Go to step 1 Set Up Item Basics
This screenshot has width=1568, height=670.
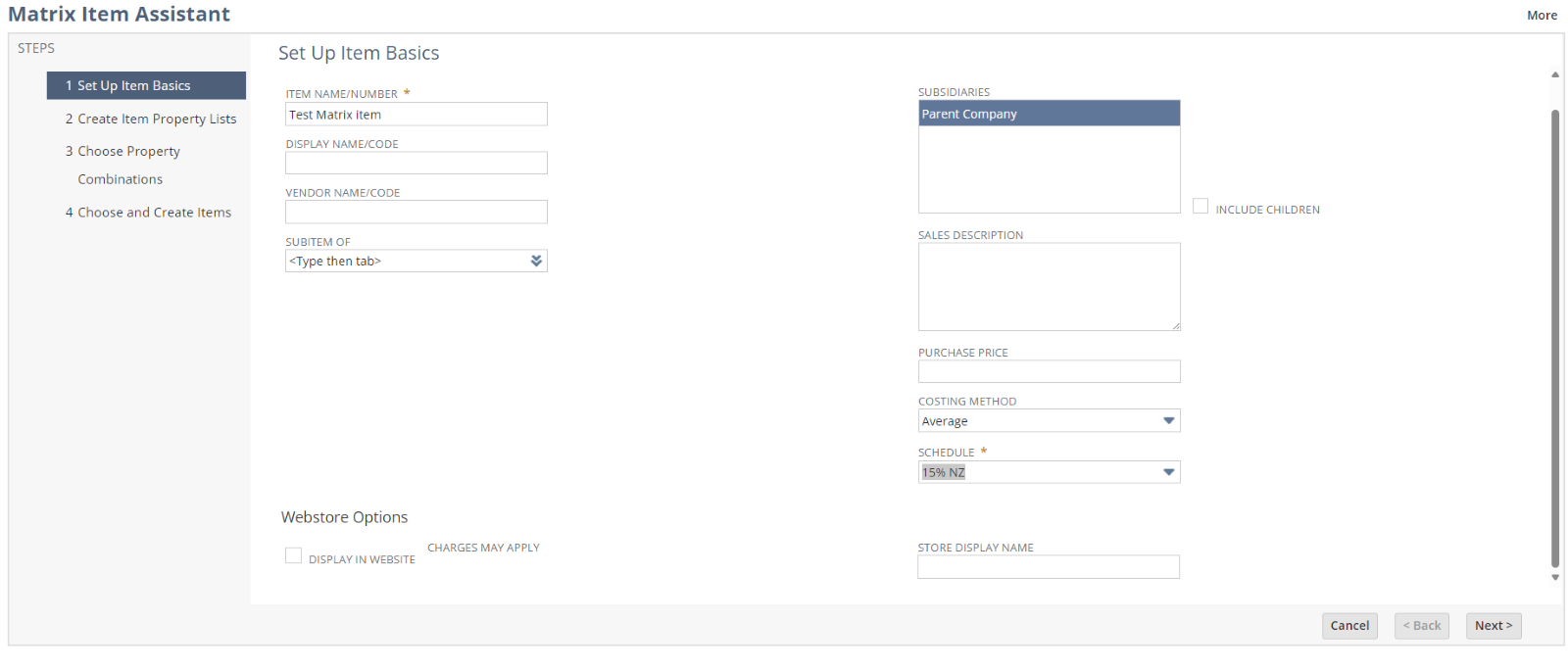(x=146, y=85)
